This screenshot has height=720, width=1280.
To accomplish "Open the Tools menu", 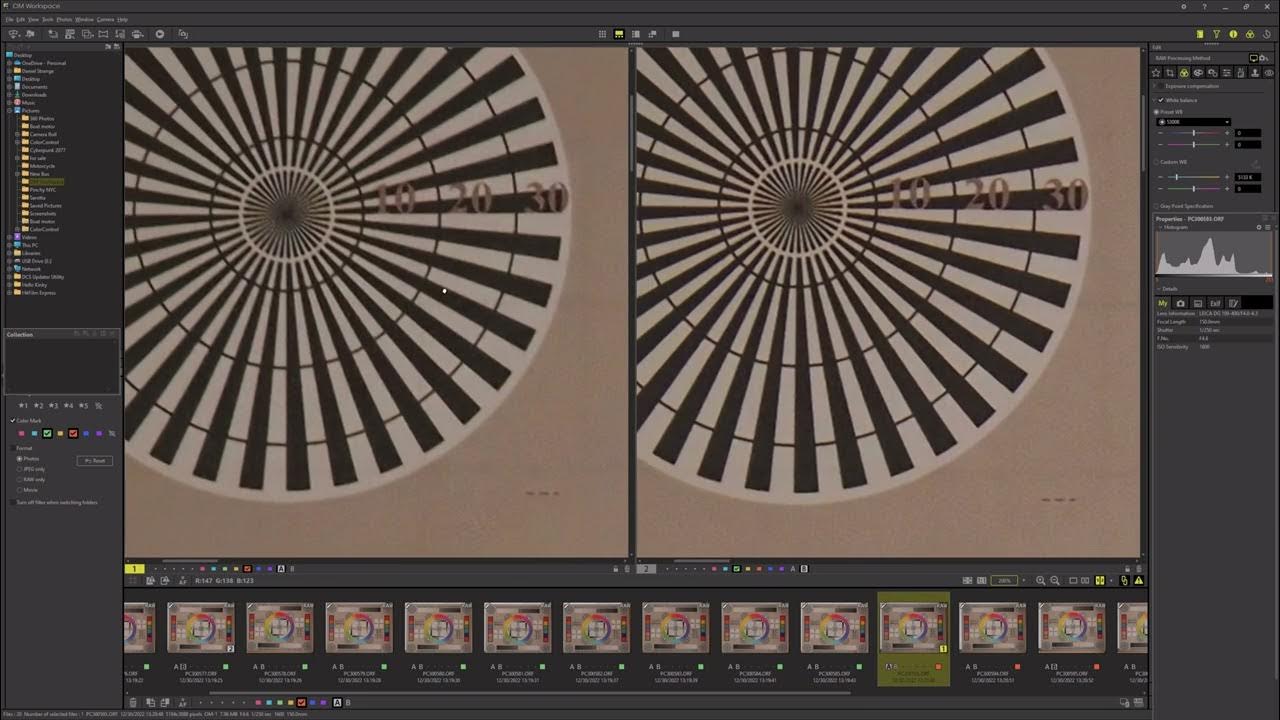I will point(48,19).
